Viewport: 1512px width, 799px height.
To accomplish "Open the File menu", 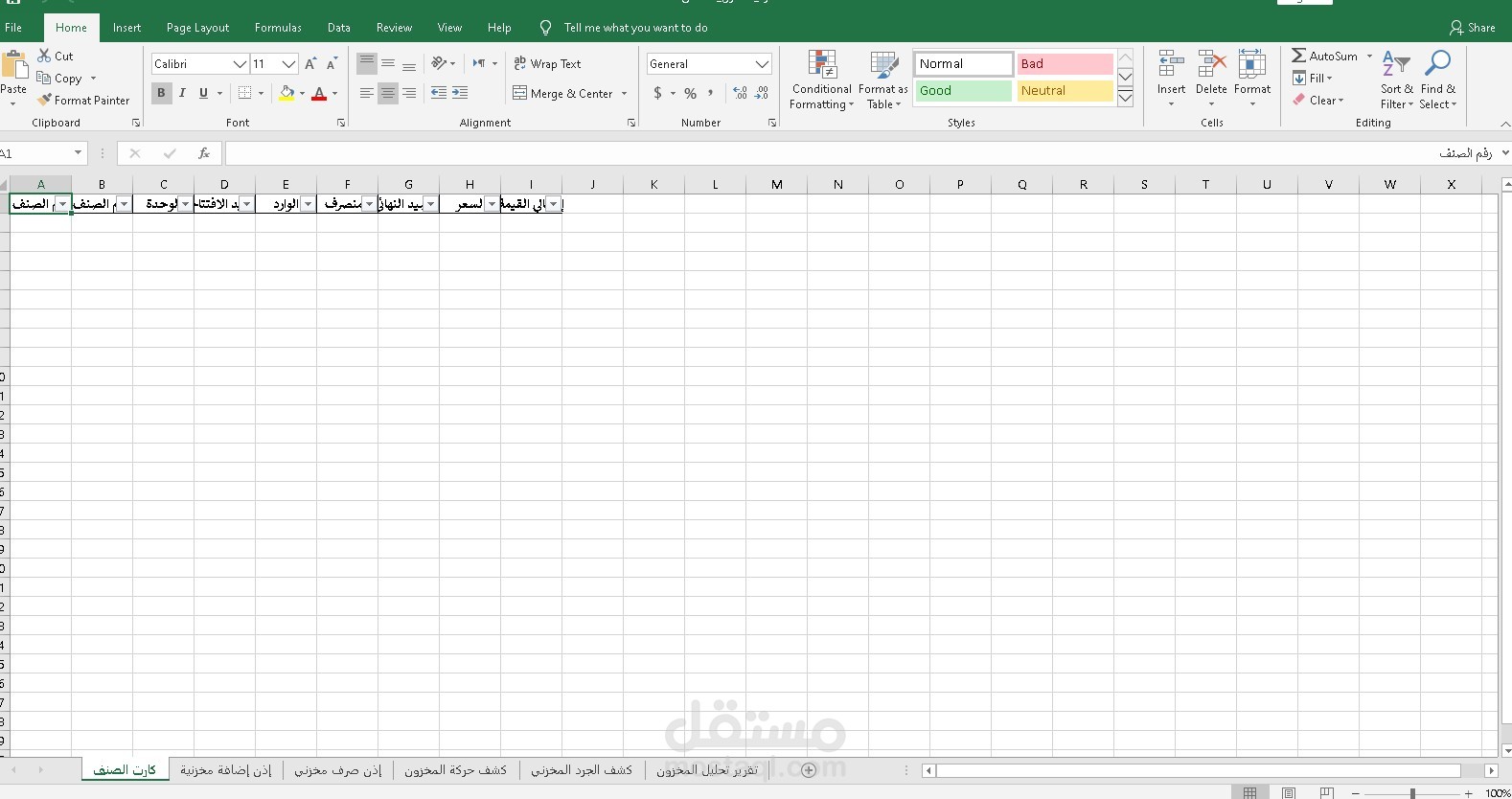I will (x=13, y=28).
